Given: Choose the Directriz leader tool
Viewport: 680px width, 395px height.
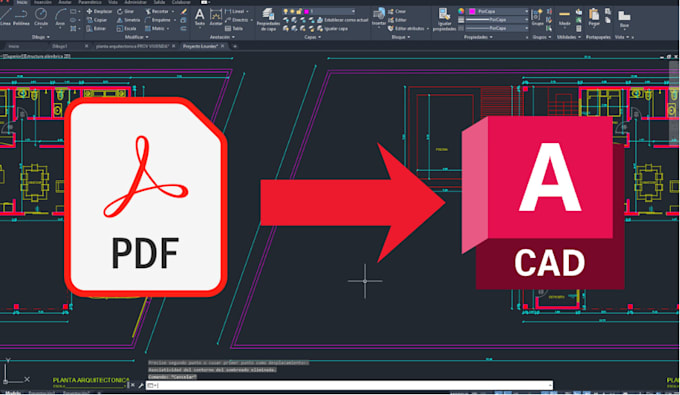Looking at the screenshot, I should [236, 20].
